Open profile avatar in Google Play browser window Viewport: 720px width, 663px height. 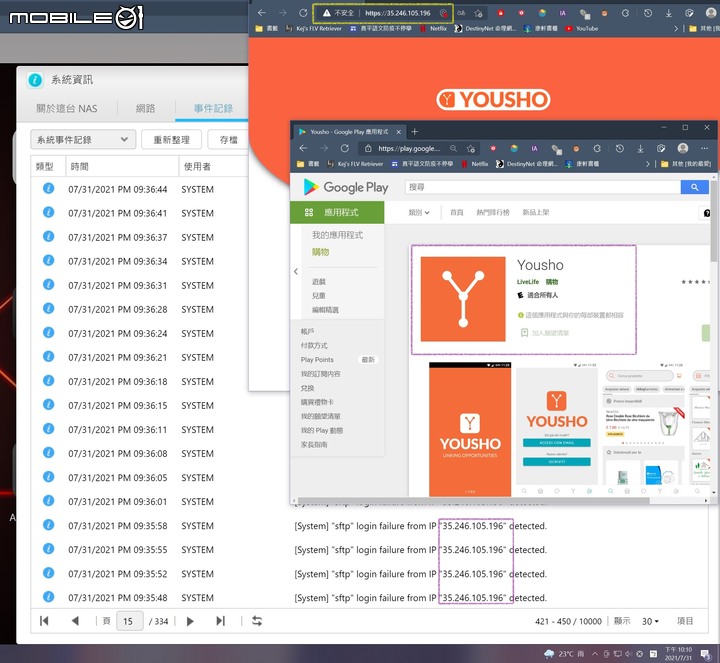point(683,148)
